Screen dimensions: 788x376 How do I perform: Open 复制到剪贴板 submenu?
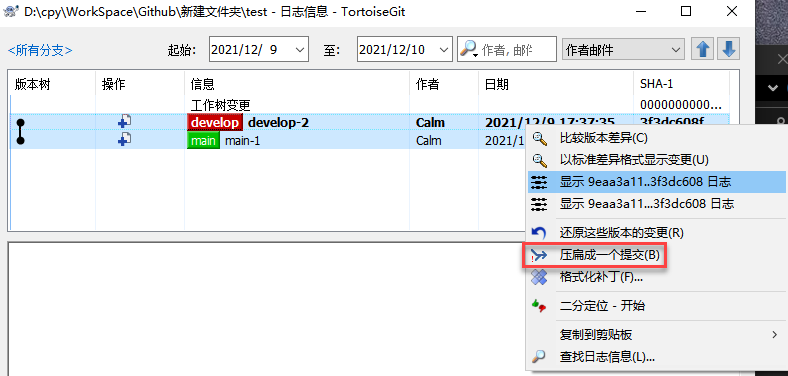[656, 335]
